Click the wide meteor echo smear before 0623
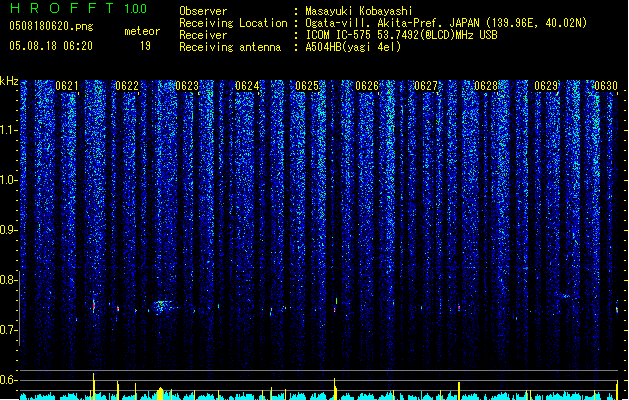 coord(162,307)
